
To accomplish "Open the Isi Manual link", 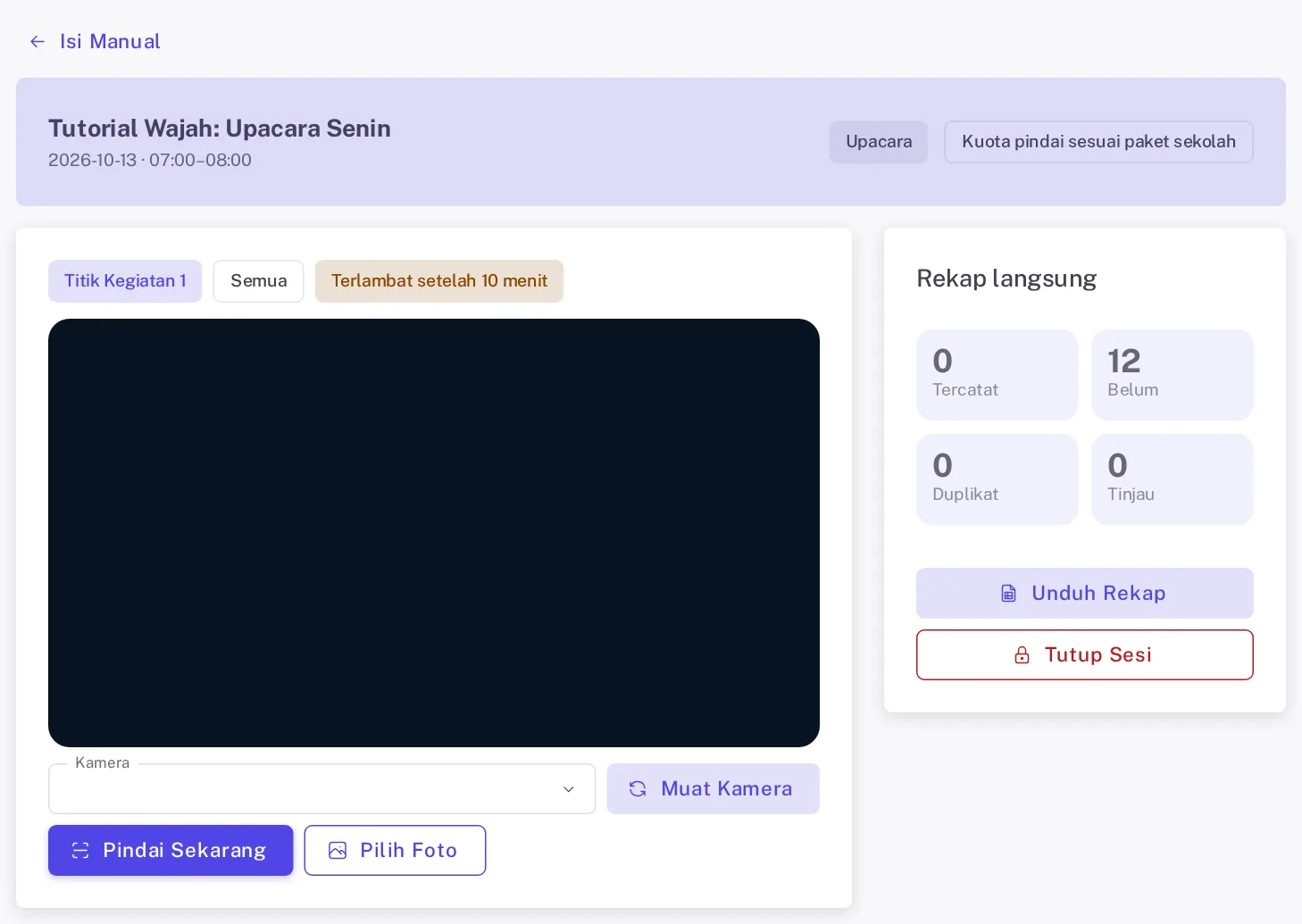I will 110,42.
